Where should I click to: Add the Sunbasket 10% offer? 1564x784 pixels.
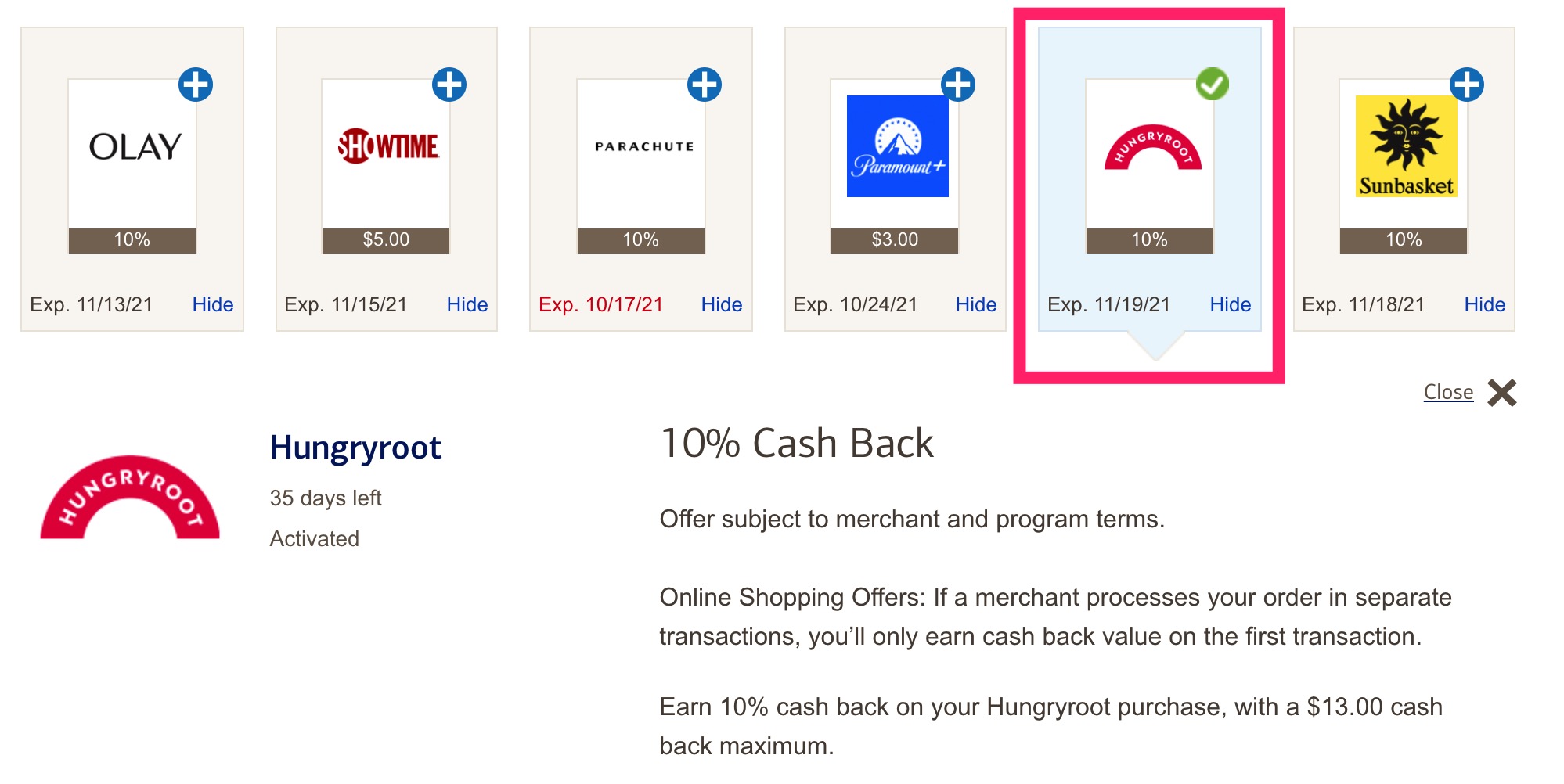pos(1467,85)
